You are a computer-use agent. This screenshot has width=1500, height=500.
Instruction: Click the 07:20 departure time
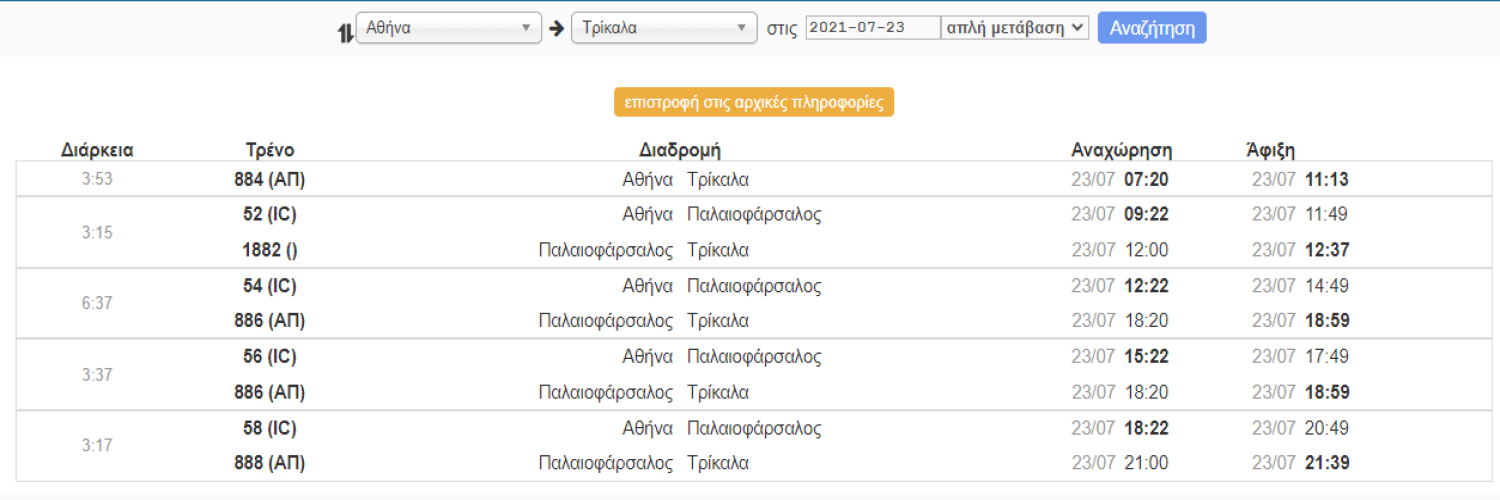click(x=1146, y=180)
